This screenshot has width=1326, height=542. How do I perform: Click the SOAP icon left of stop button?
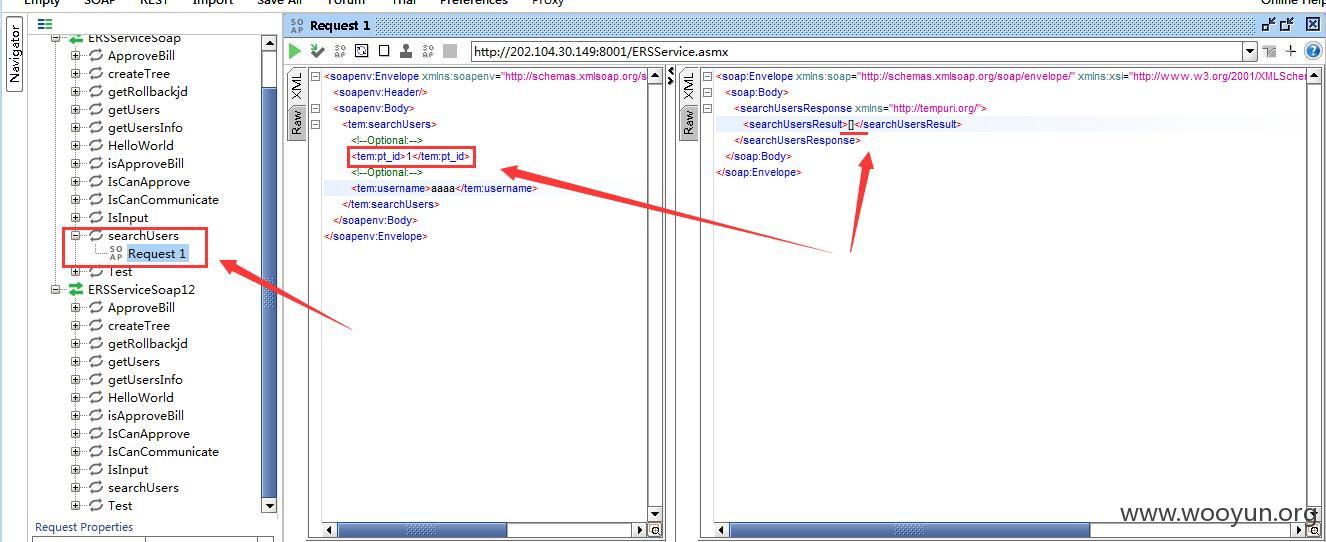[428, 51]
